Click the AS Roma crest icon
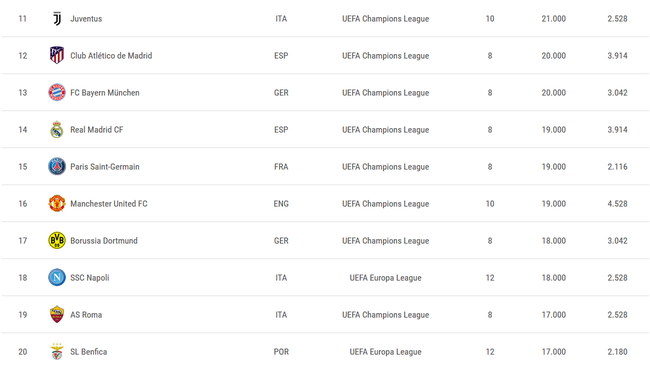The image size is (650, 369). (x=57, y=314)
